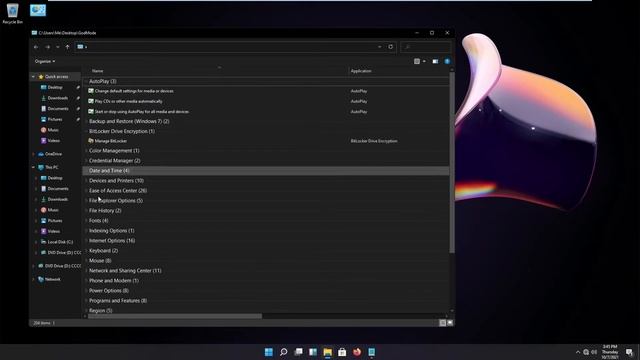Select This PC in navigation pane

(x=51, y=167)
